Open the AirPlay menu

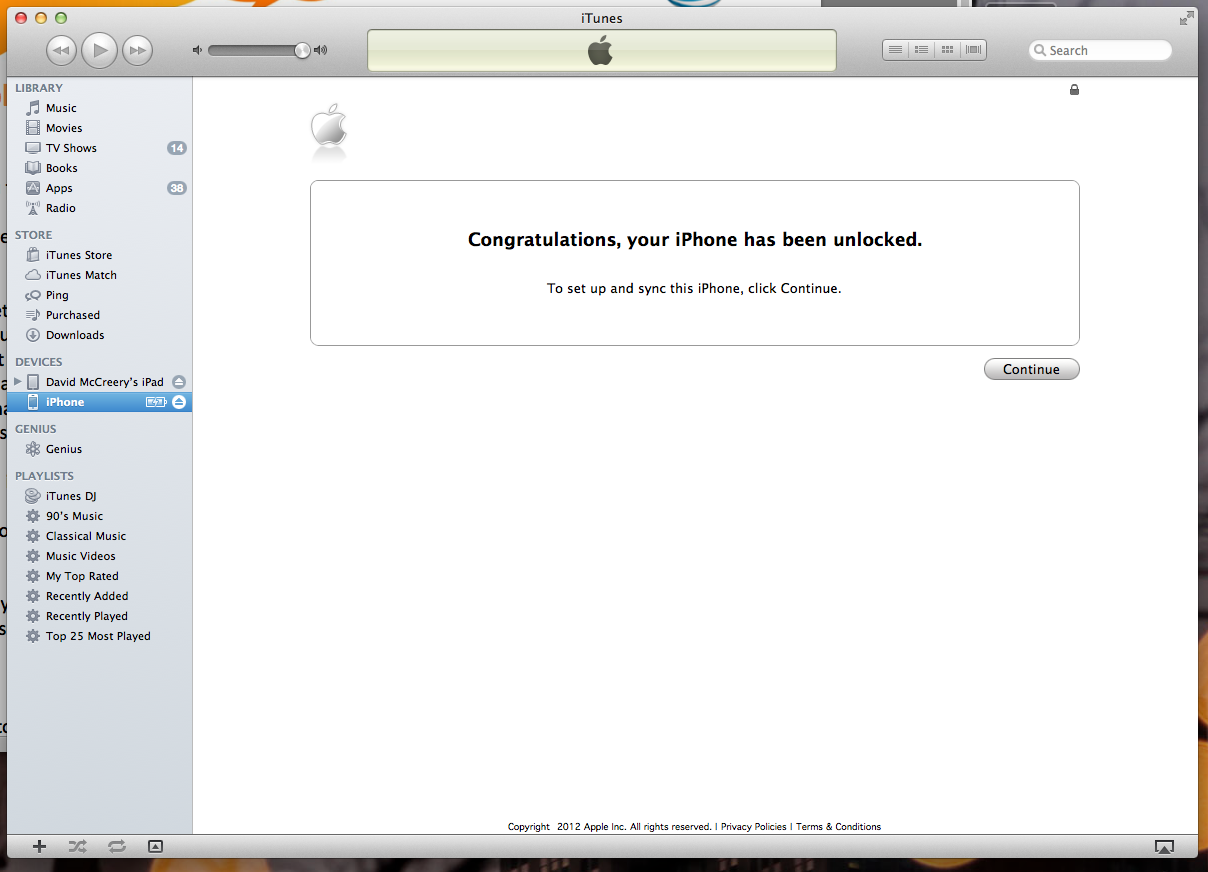pyautogui.click(x=1164, y=847)
